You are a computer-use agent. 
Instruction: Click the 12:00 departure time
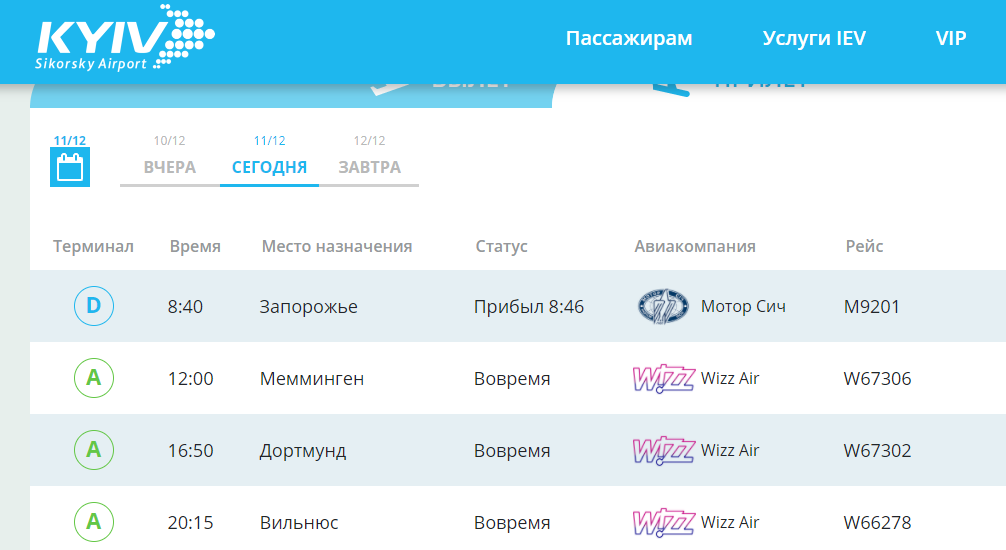point(191,379)
